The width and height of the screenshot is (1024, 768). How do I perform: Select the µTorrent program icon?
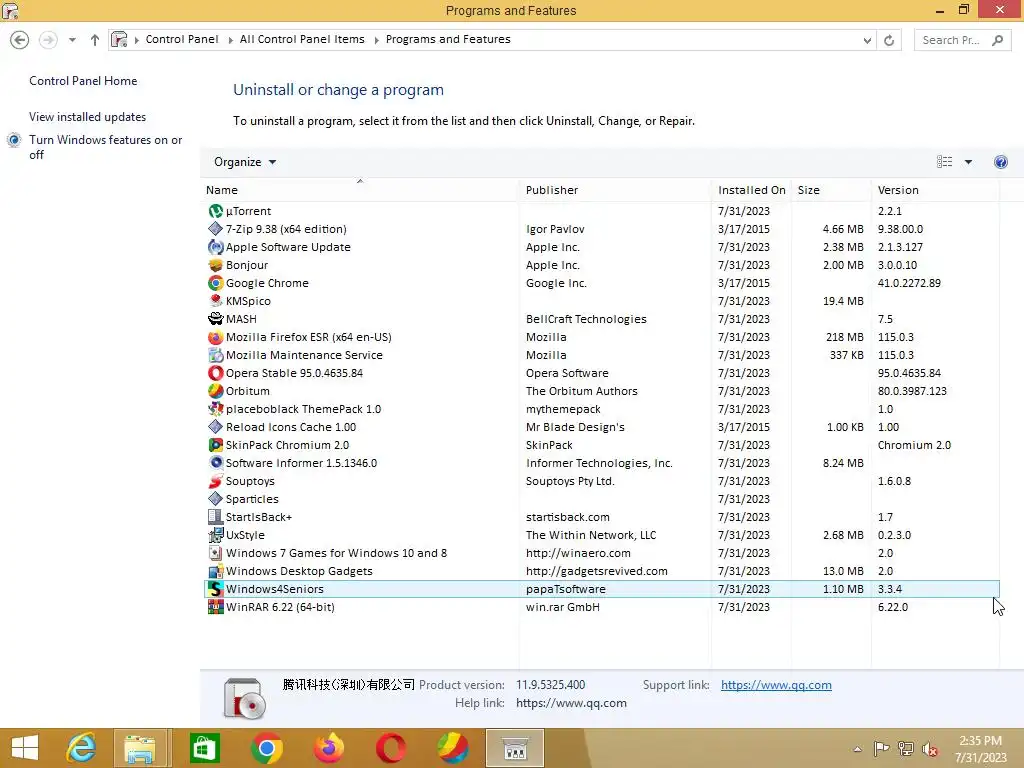coord(216,211)
